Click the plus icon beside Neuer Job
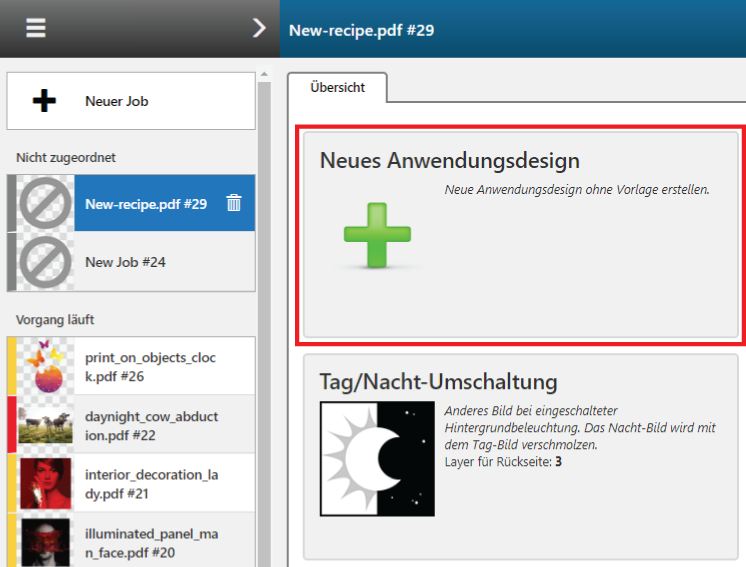 (44, 101)
